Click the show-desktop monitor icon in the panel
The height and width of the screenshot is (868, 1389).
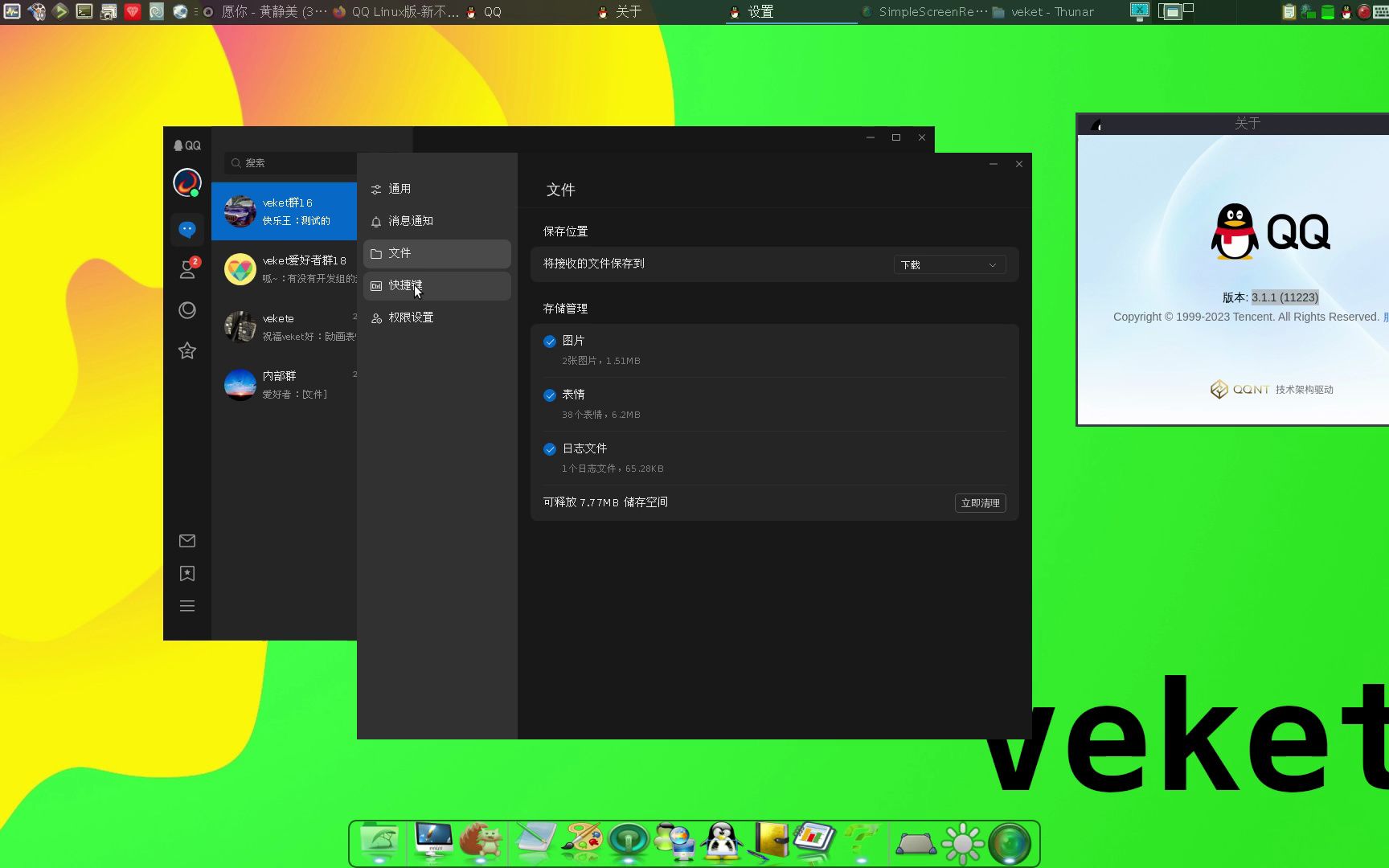click(1139, 11)
